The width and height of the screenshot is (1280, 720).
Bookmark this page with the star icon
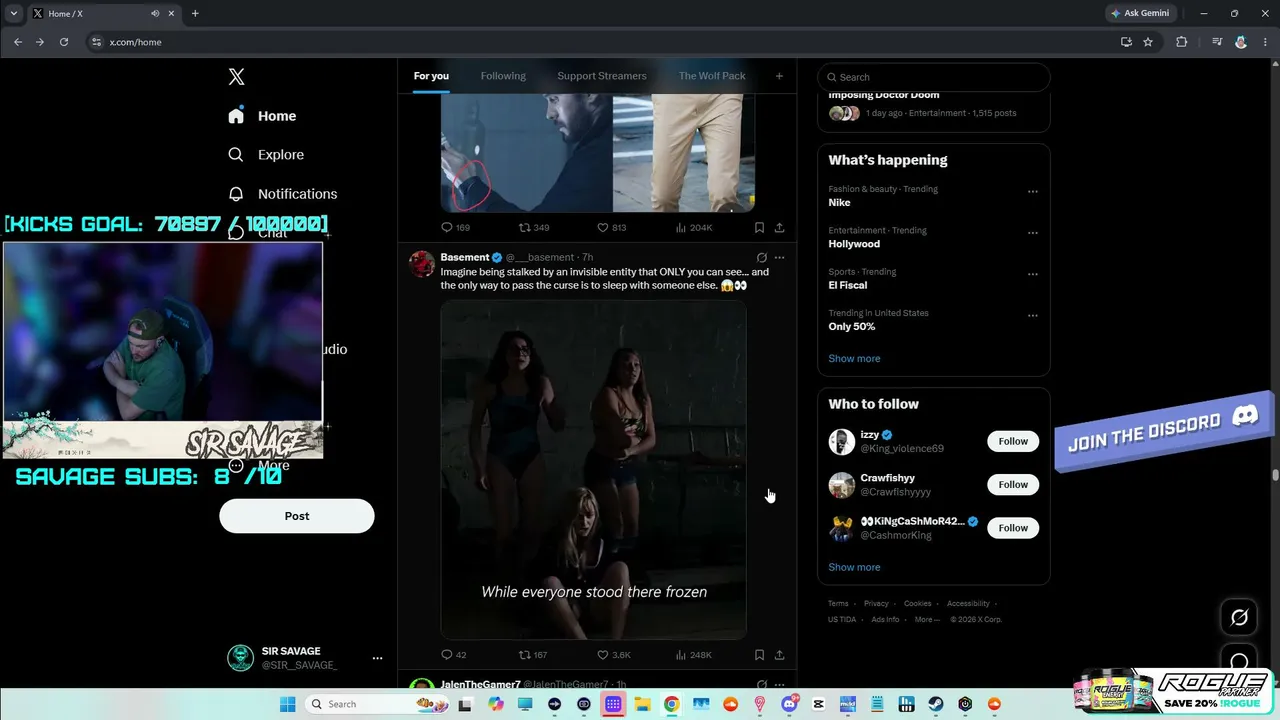tap(1148, 42)
